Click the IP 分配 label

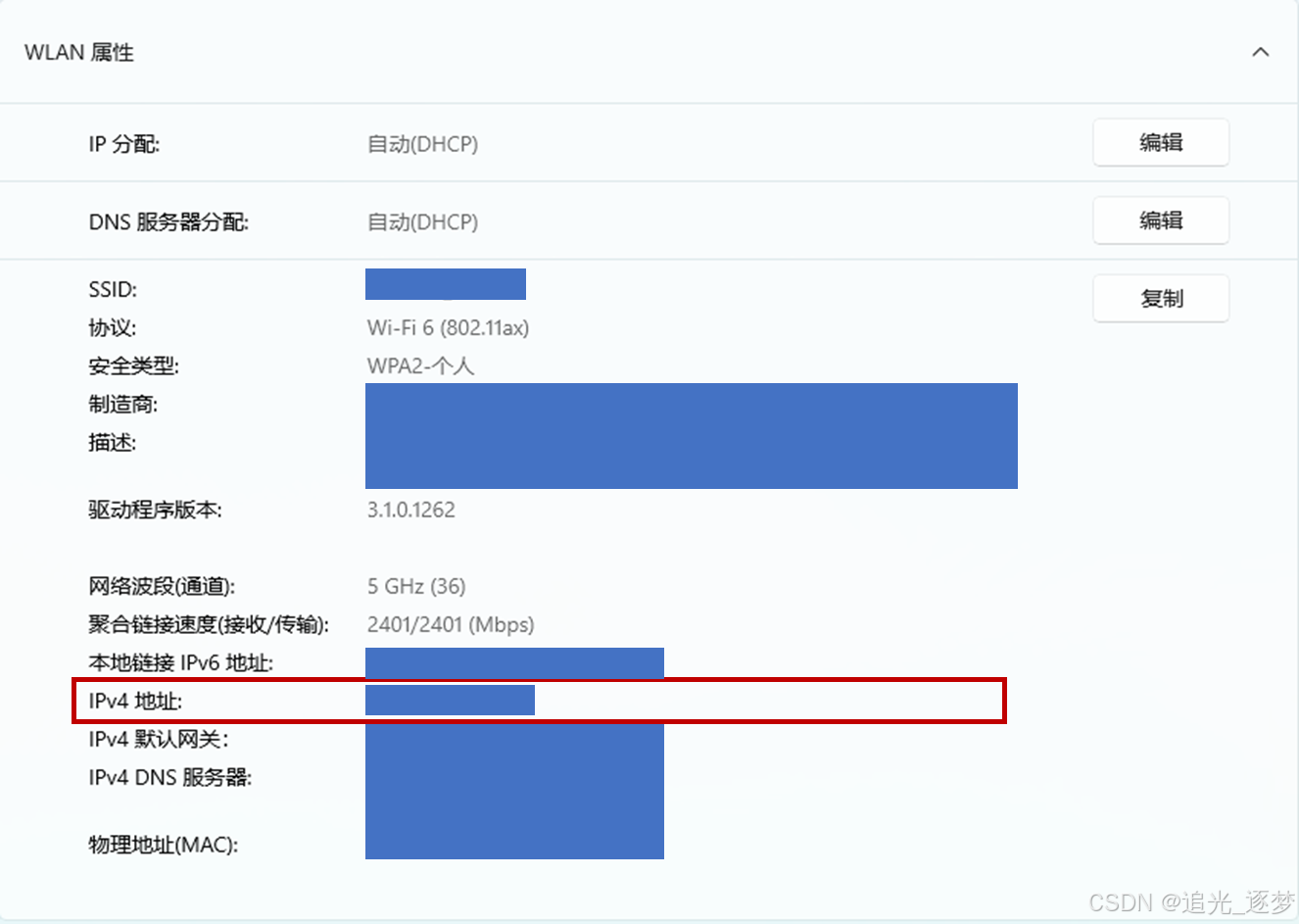(x=124, y=144)
